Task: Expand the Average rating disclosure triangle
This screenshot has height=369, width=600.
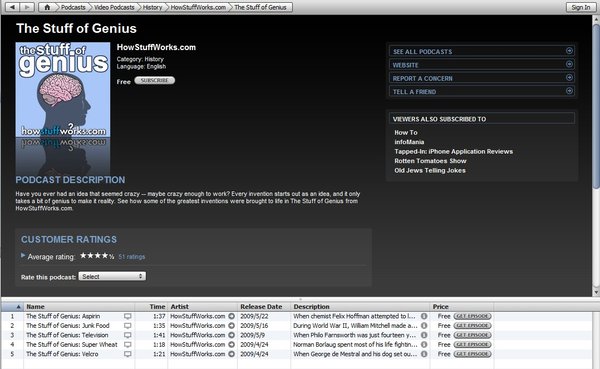Action: [x=23, y=255]
